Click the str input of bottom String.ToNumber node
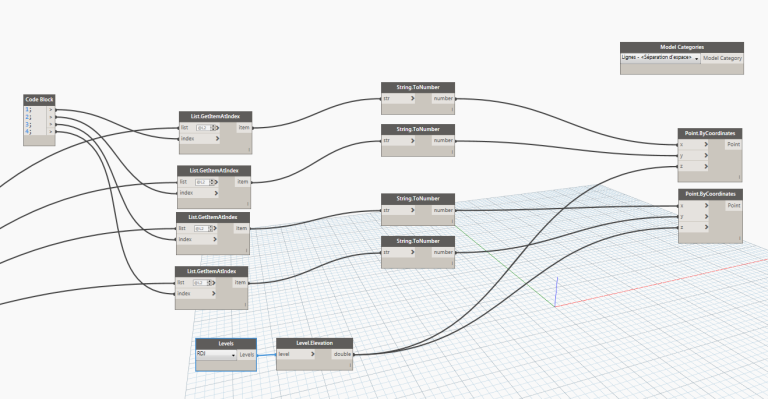Viewport: 768px width, 399px height. point(398,252)
